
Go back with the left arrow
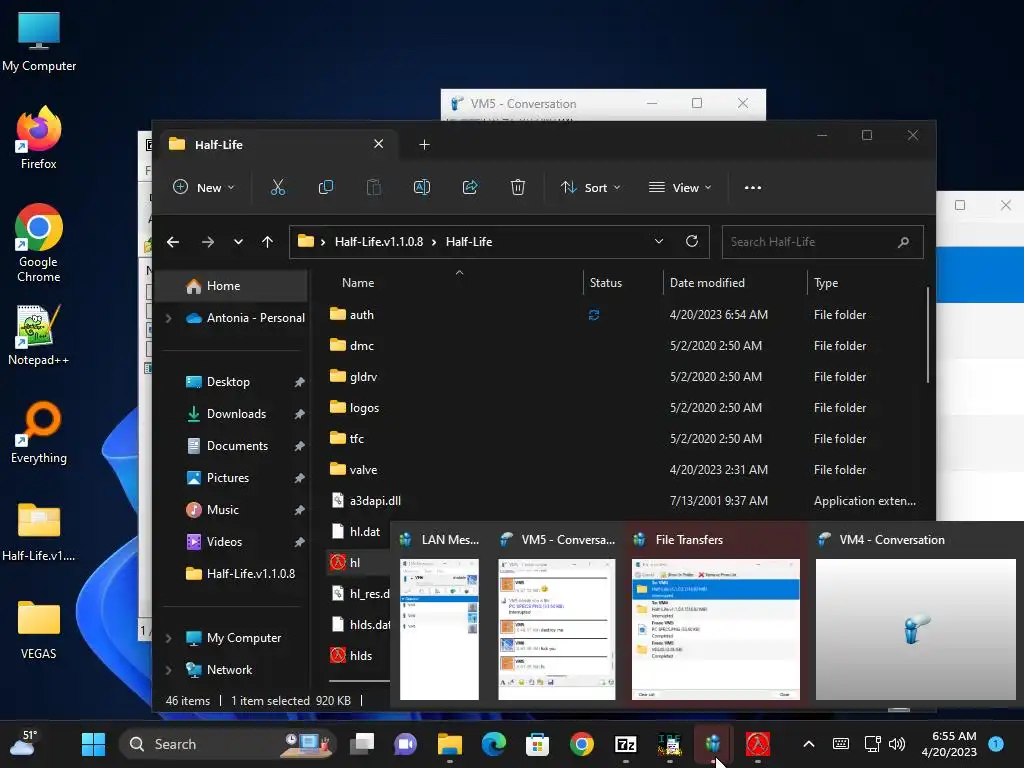pyautogui.click(x=173, y=242)
